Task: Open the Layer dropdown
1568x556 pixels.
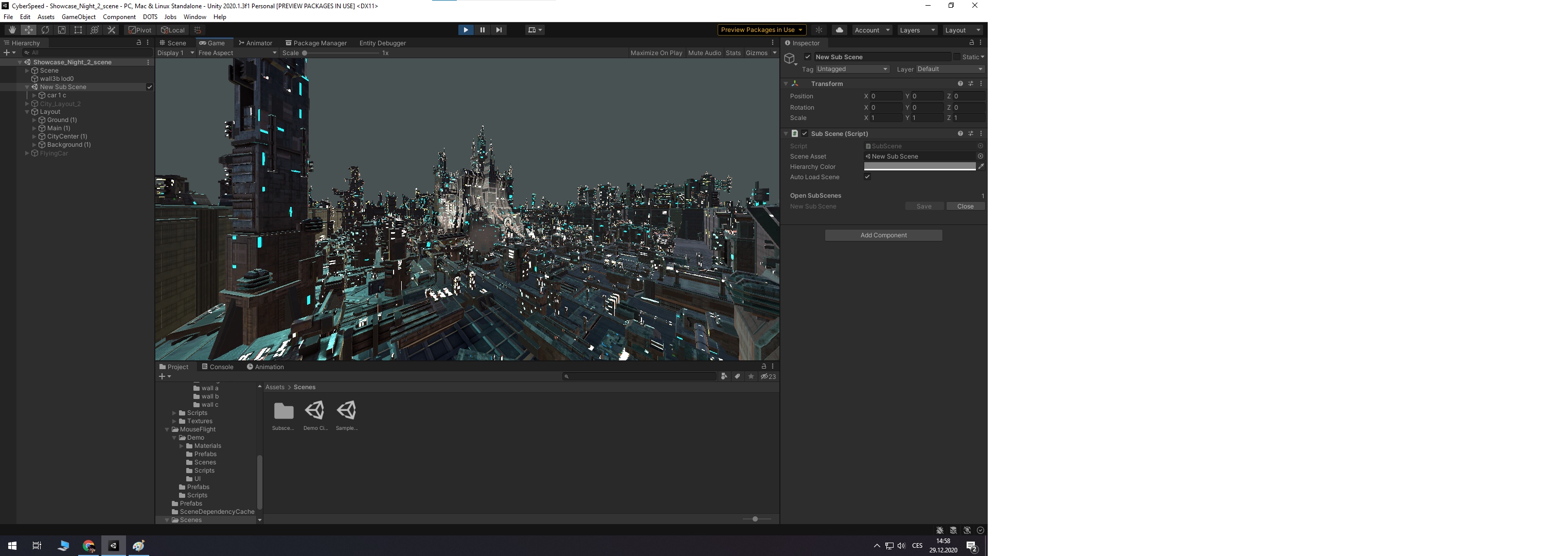Action: (x=950, y=69)
